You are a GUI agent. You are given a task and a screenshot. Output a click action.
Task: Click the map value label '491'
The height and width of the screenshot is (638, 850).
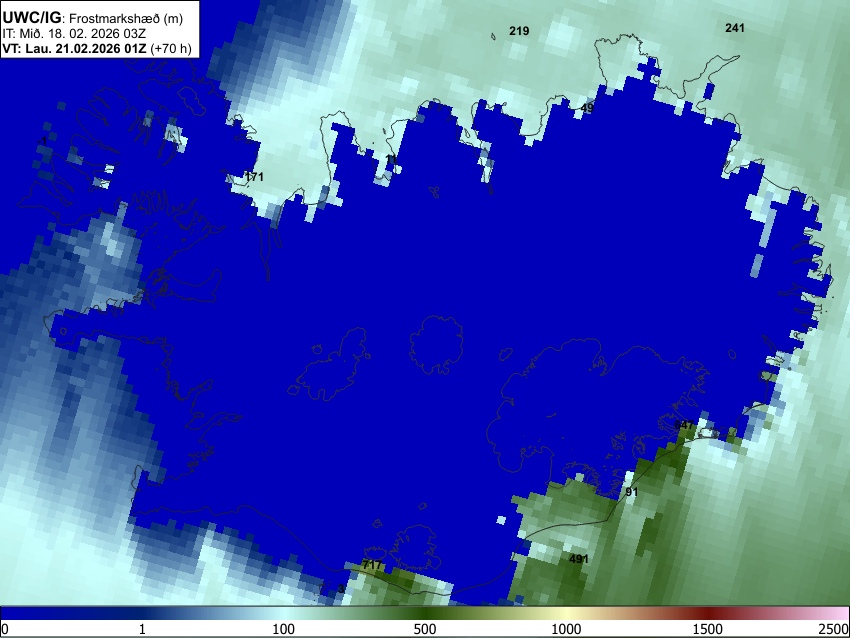coord(578,558)
